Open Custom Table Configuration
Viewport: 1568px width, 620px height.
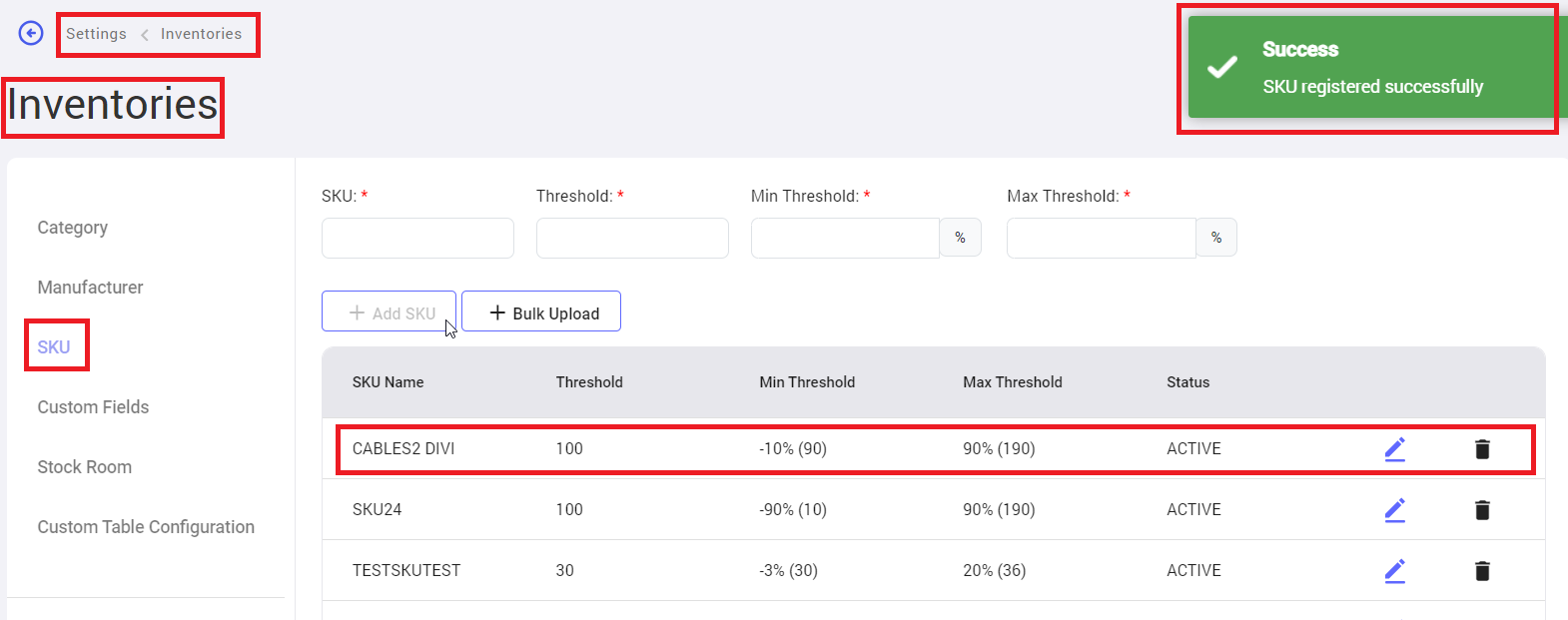pyautogui.click(x=146, y=527)
